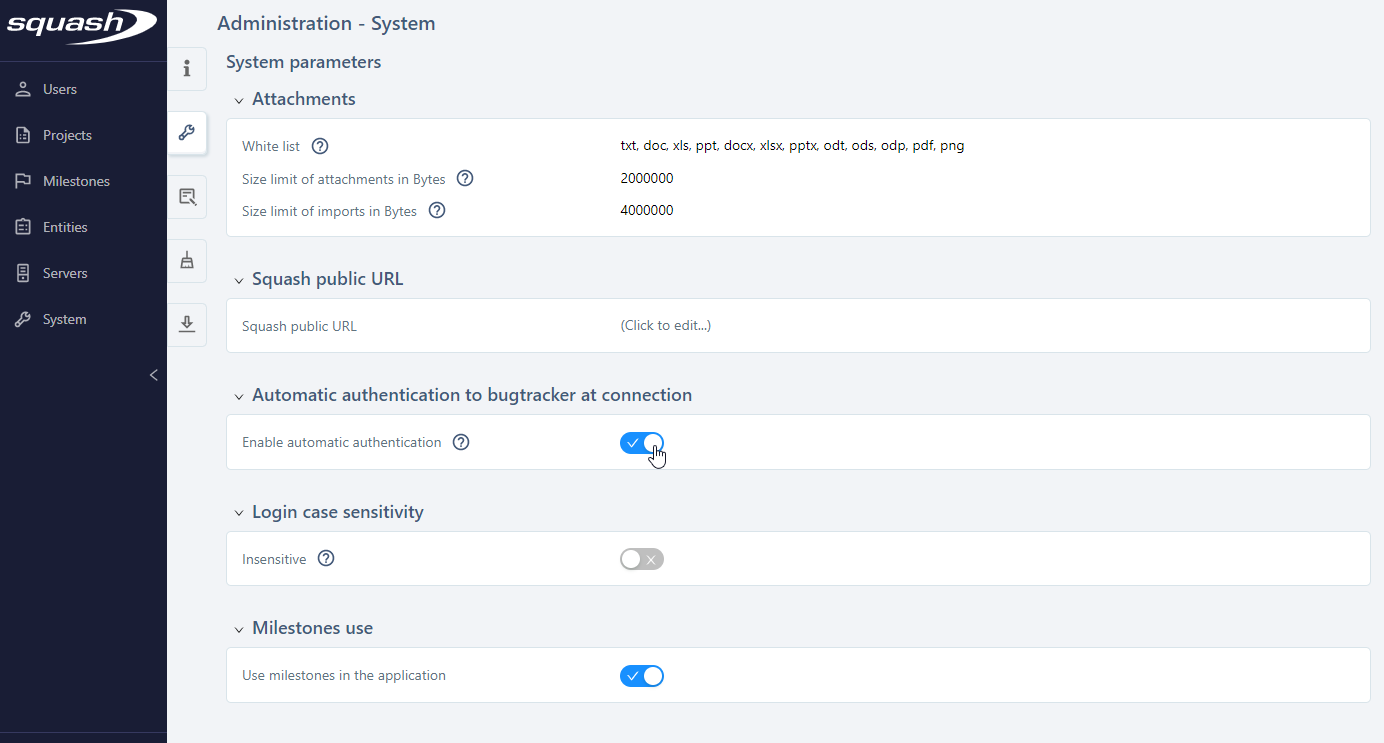Image resolution: width=1384 pixels, height=743 pixels.
Task: Turn off Use milestones in the application
Action: coord(642,676)
